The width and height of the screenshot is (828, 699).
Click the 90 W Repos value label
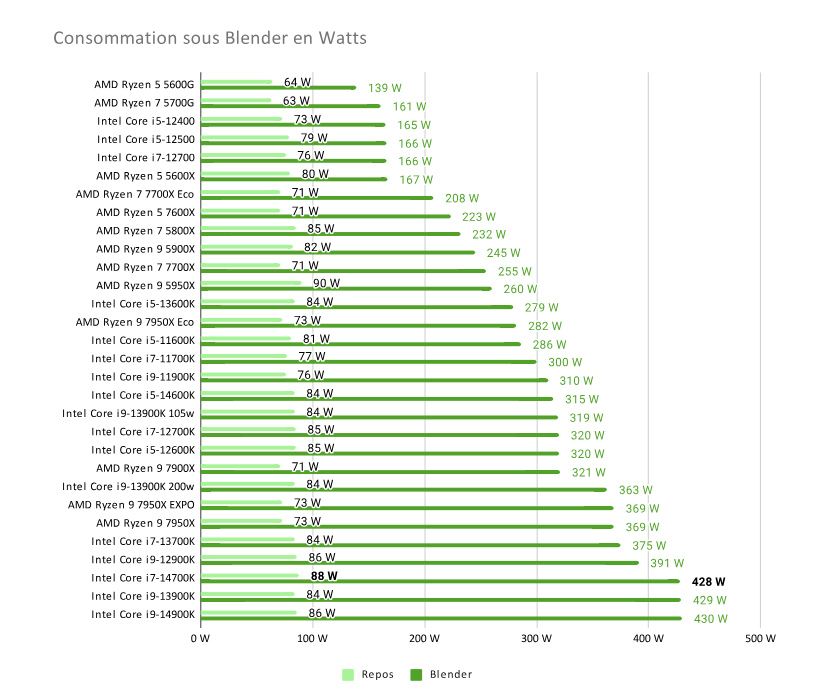326,283
